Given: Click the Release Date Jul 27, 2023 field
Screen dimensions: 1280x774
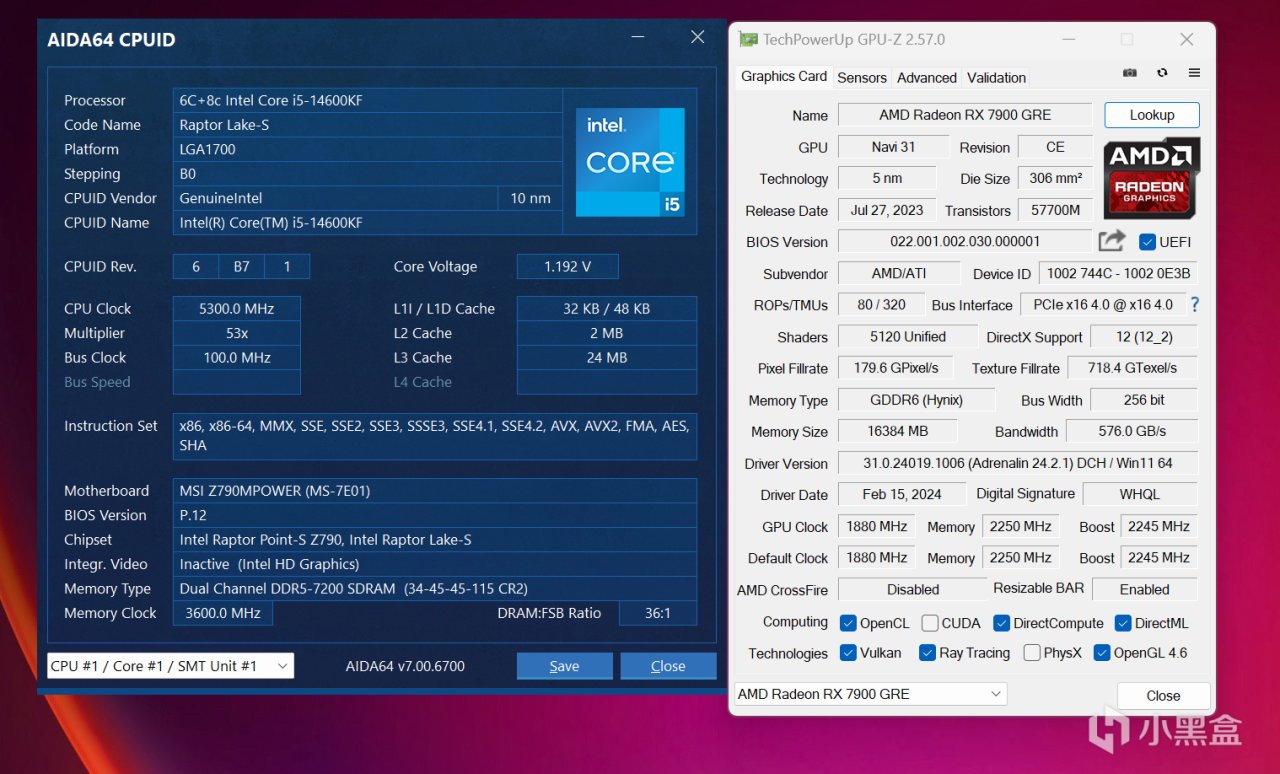Looking at the screenshot, I should 887,210.
